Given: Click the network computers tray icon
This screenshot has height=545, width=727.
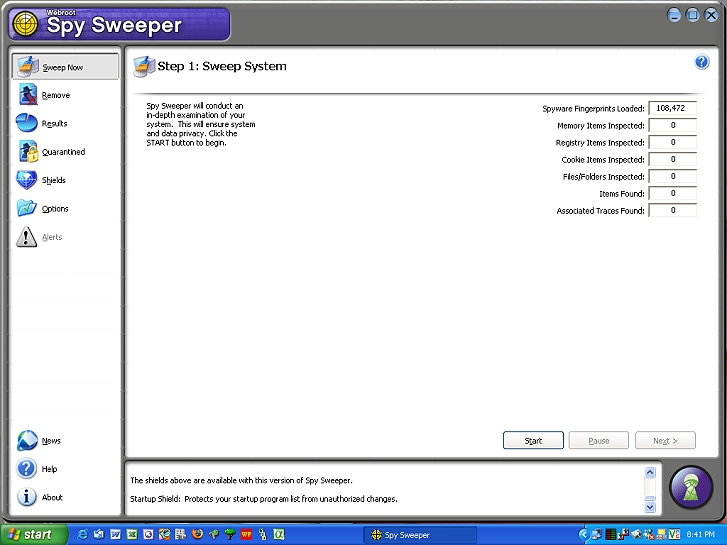Looking at the screenshot, I should coord(597,534).
